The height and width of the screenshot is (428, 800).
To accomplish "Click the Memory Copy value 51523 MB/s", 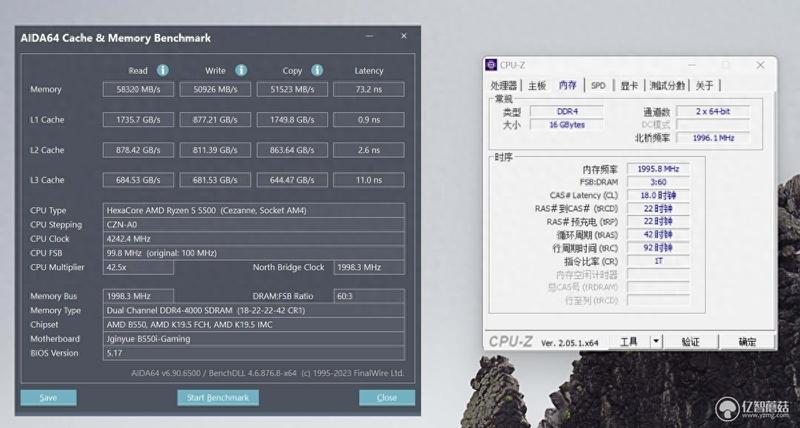I will pyautogui.click(x=292, y=89).
